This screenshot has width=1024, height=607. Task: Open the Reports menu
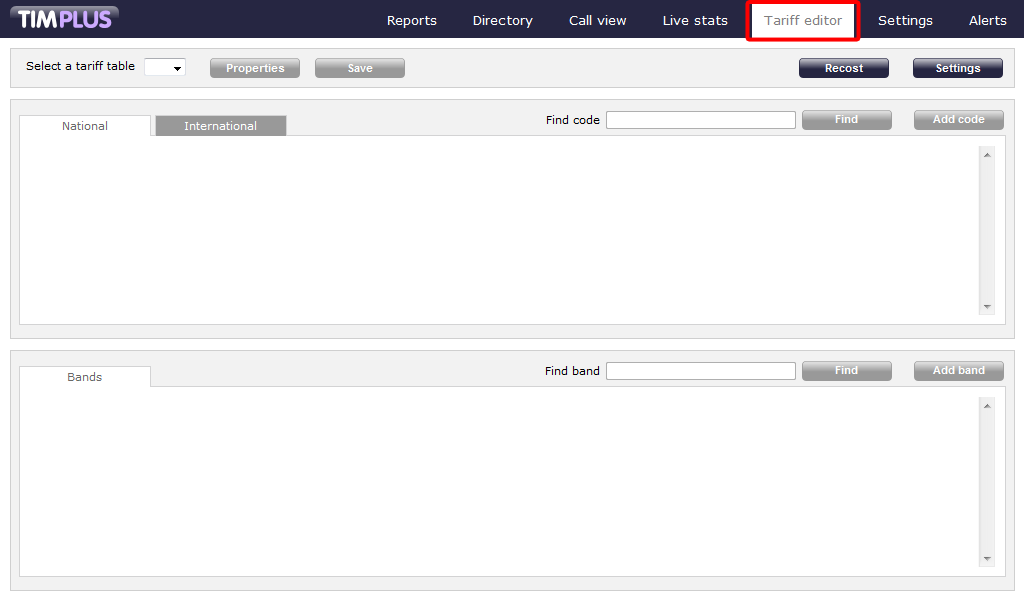pyautogui.click(x=411, y=20)
